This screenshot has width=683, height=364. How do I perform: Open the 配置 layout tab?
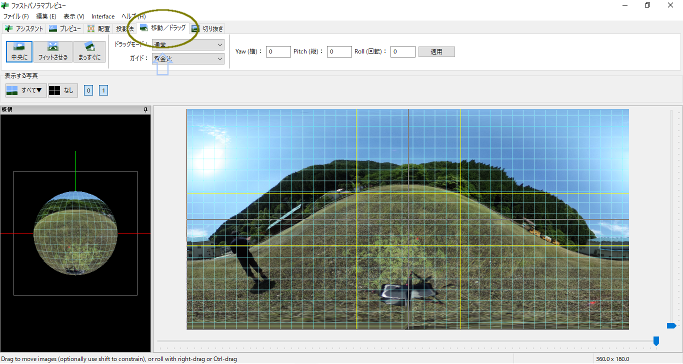pos(98,29)
